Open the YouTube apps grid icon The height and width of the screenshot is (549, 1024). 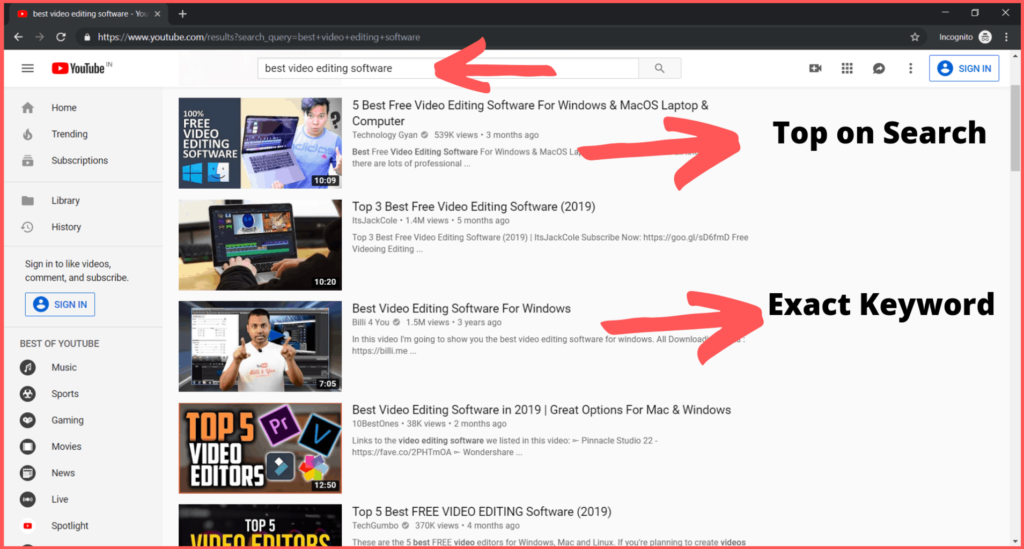point(847,68)
